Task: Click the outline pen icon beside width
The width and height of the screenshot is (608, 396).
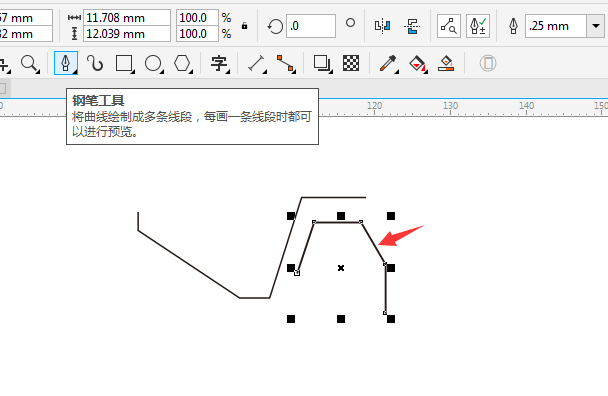Action: (x=513, y=26)
